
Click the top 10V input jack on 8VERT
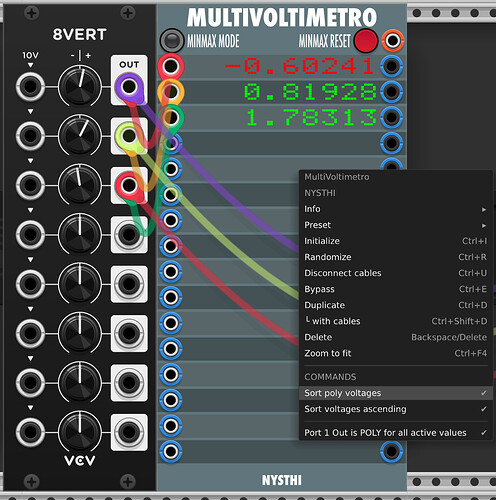pos(30,87)
